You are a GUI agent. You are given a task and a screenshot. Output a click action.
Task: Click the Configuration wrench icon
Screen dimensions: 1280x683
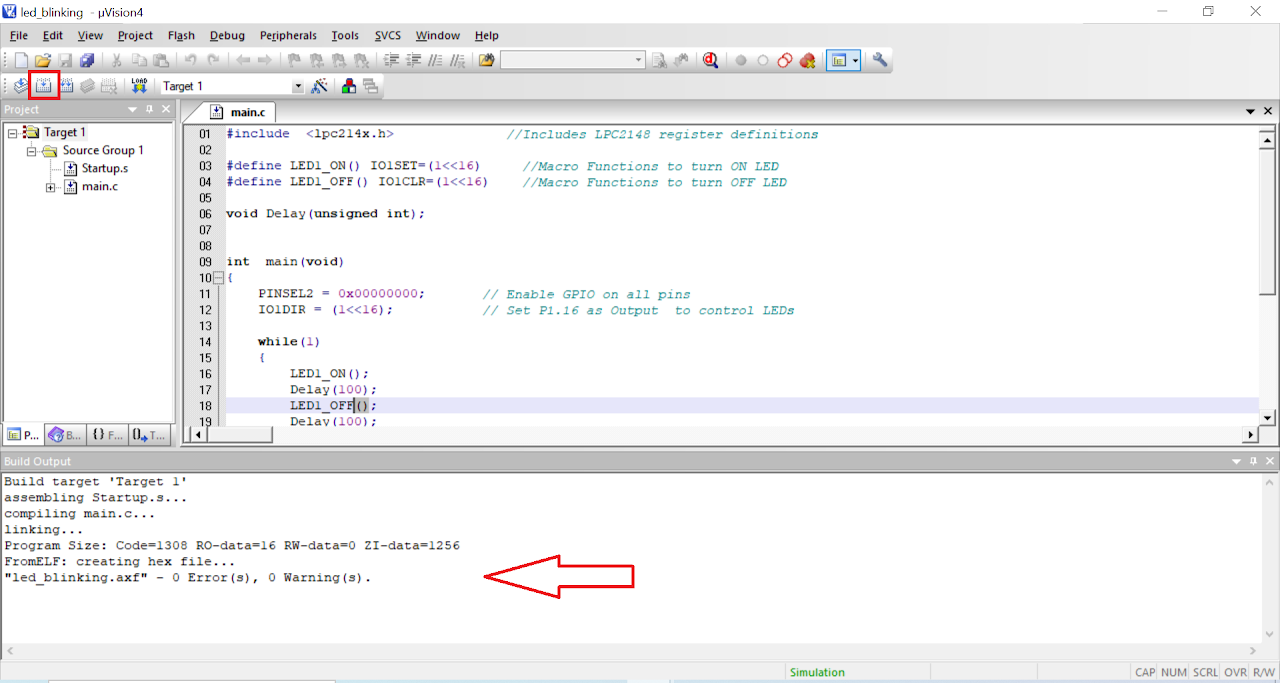click(878, 60)
